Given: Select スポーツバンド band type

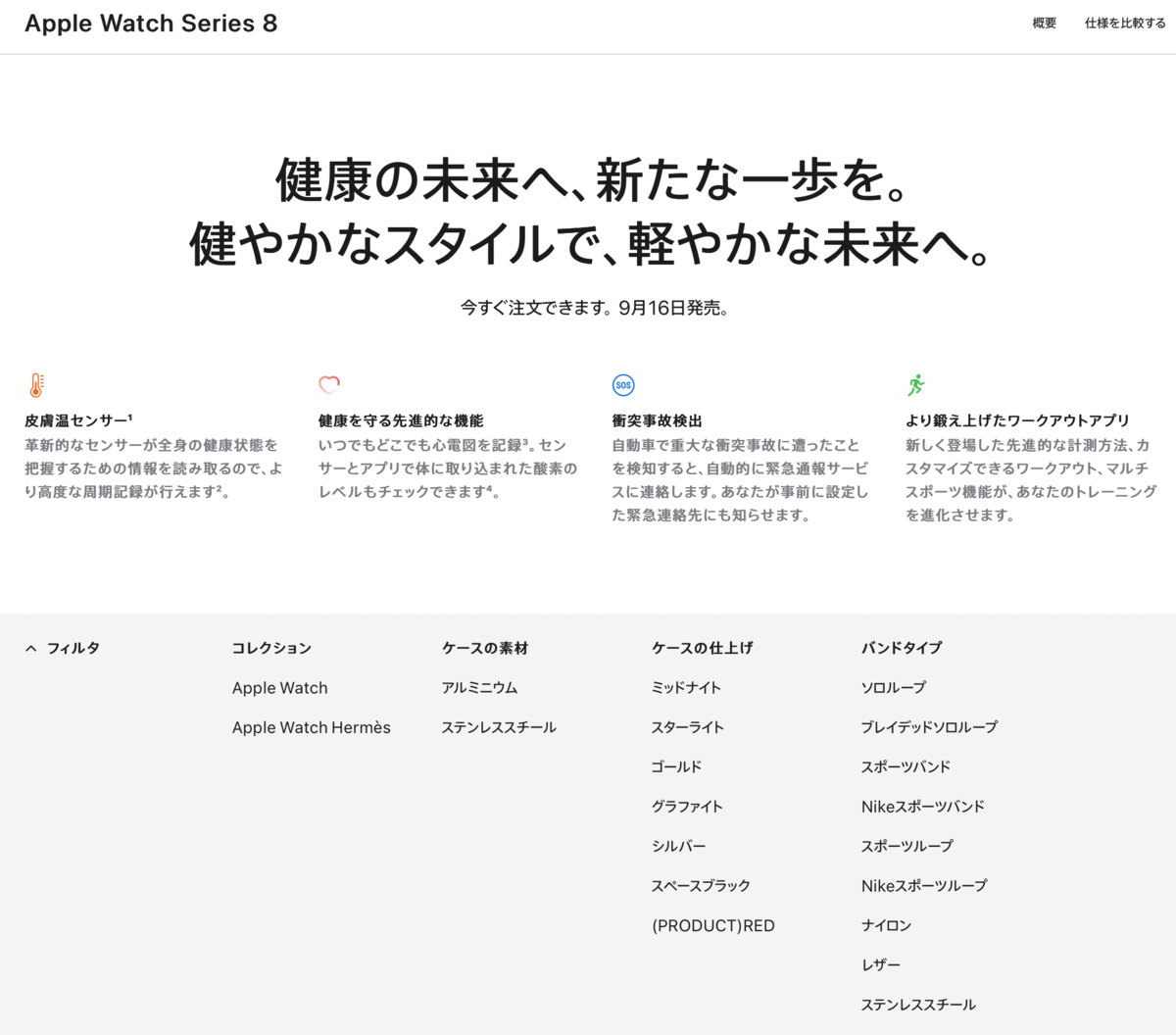Looking at the screenshot, I should 906,766.
